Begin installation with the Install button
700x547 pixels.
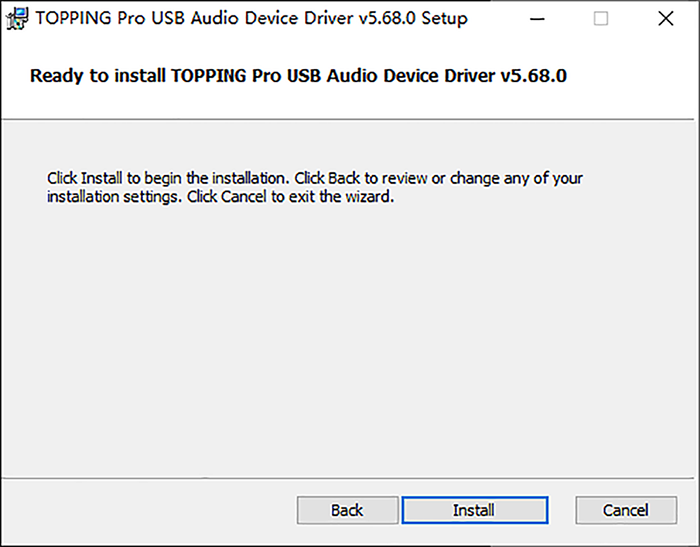click(x=475, y=510)
